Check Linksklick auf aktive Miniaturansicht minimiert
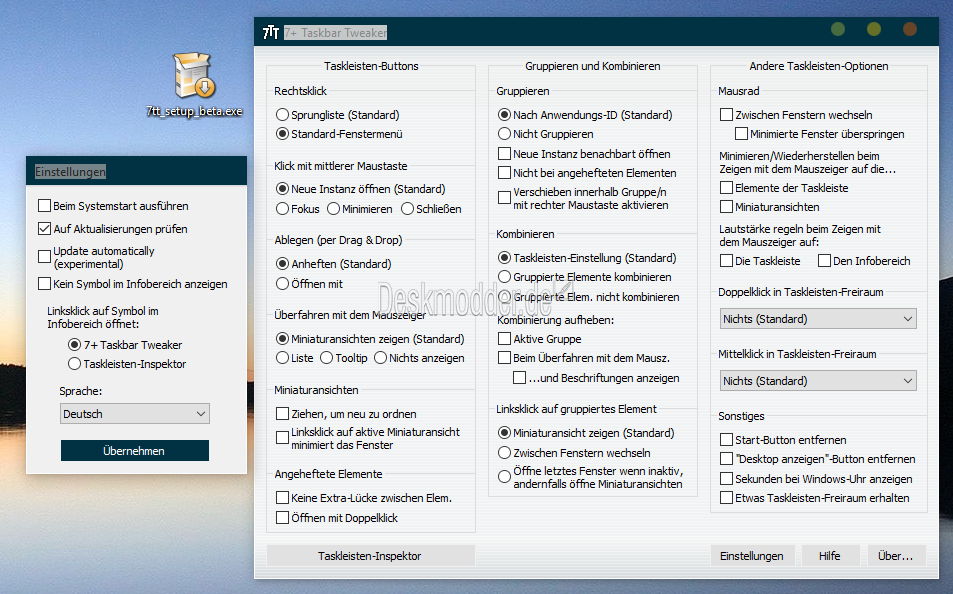This screenshot has height=594, width=953. pos(282,438)
